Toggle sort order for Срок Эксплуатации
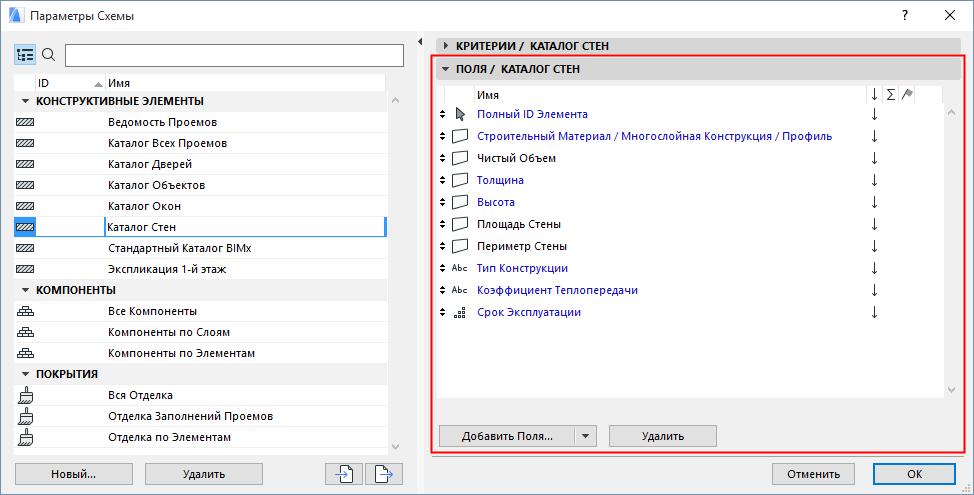Screen dimensions: 974x495 [875, 312]
